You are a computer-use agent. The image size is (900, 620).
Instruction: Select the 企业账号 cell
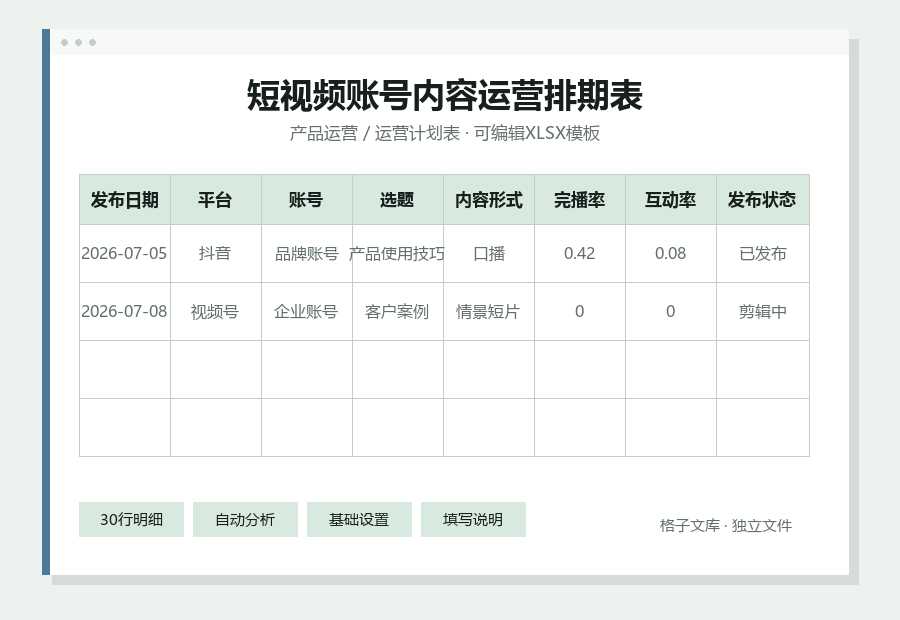tap(307, 312)
